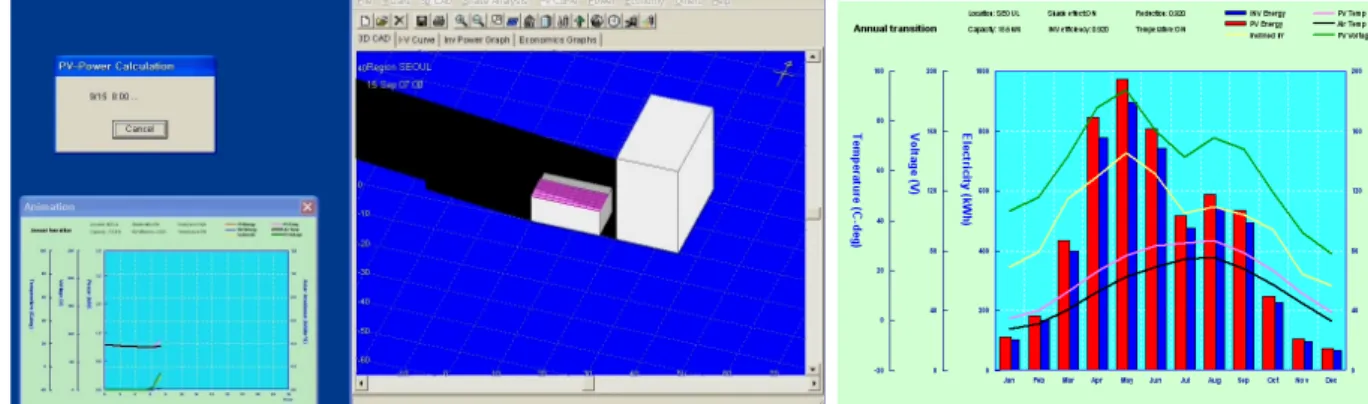The width and height of the screenshot is (1368, 404).
Task: Open the I-V Curve tab
Action: point(416,40)
